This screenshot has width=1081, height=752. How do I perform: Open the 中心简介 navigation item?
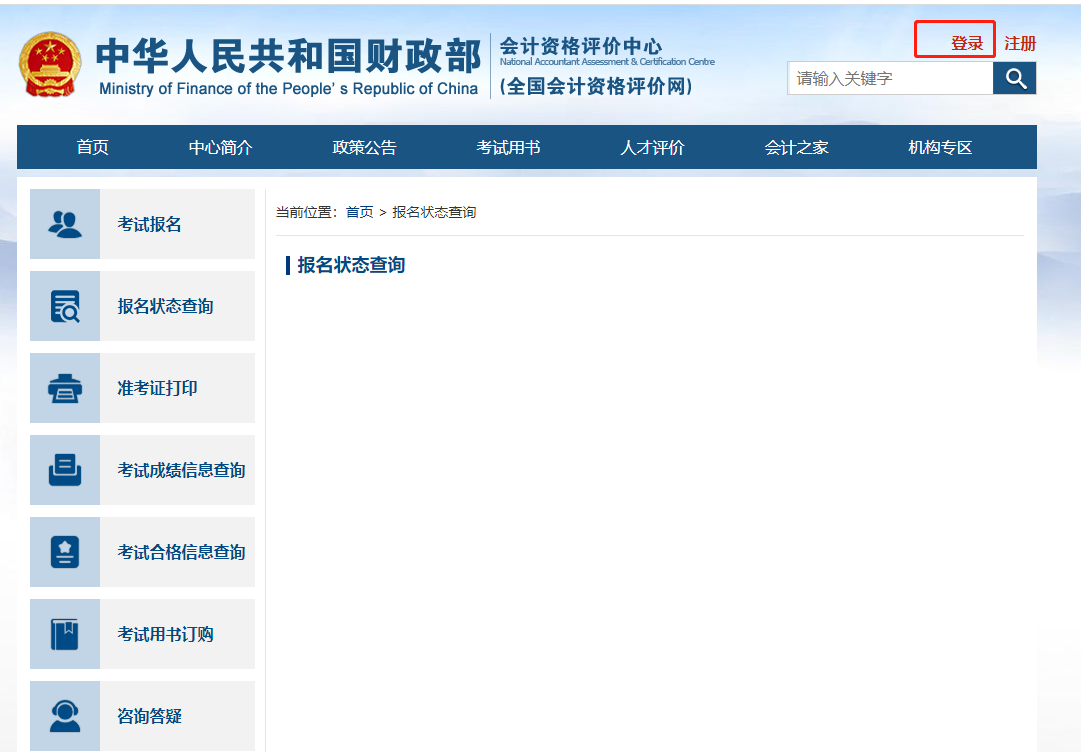[219, 146]
